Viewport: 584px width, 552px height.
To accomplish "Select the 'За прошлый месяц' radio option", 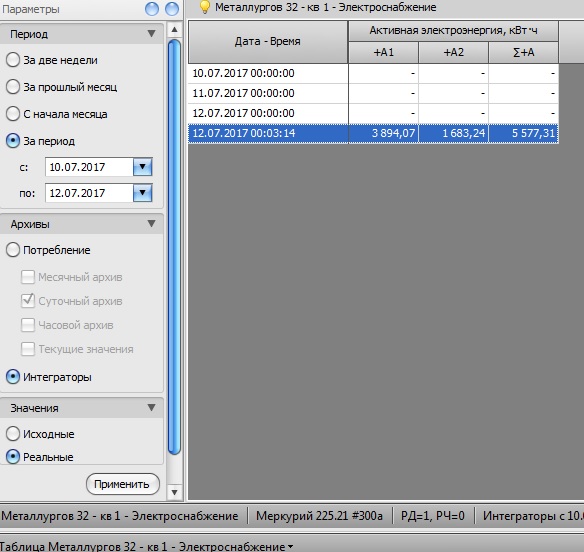I will (13, 87).
